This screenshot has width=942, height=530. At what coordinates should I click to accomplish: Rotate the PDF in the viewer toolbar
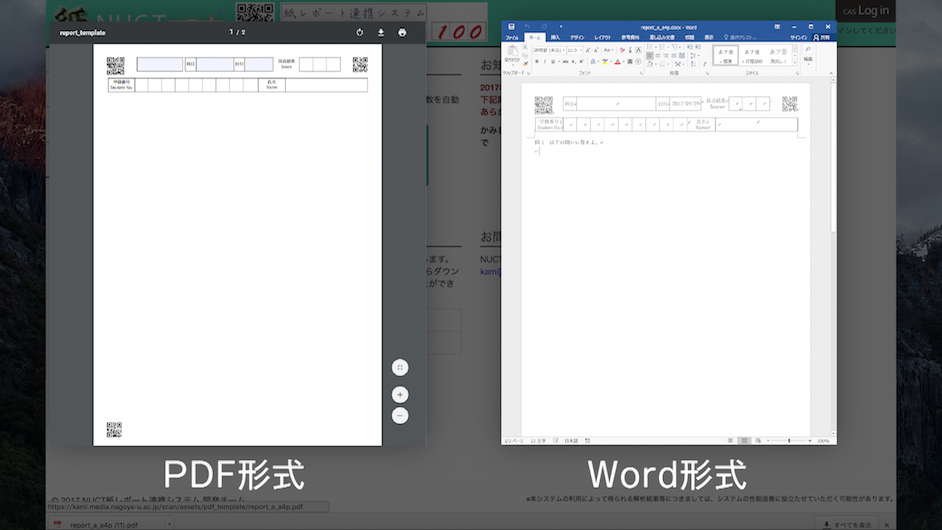pos(359,32)
